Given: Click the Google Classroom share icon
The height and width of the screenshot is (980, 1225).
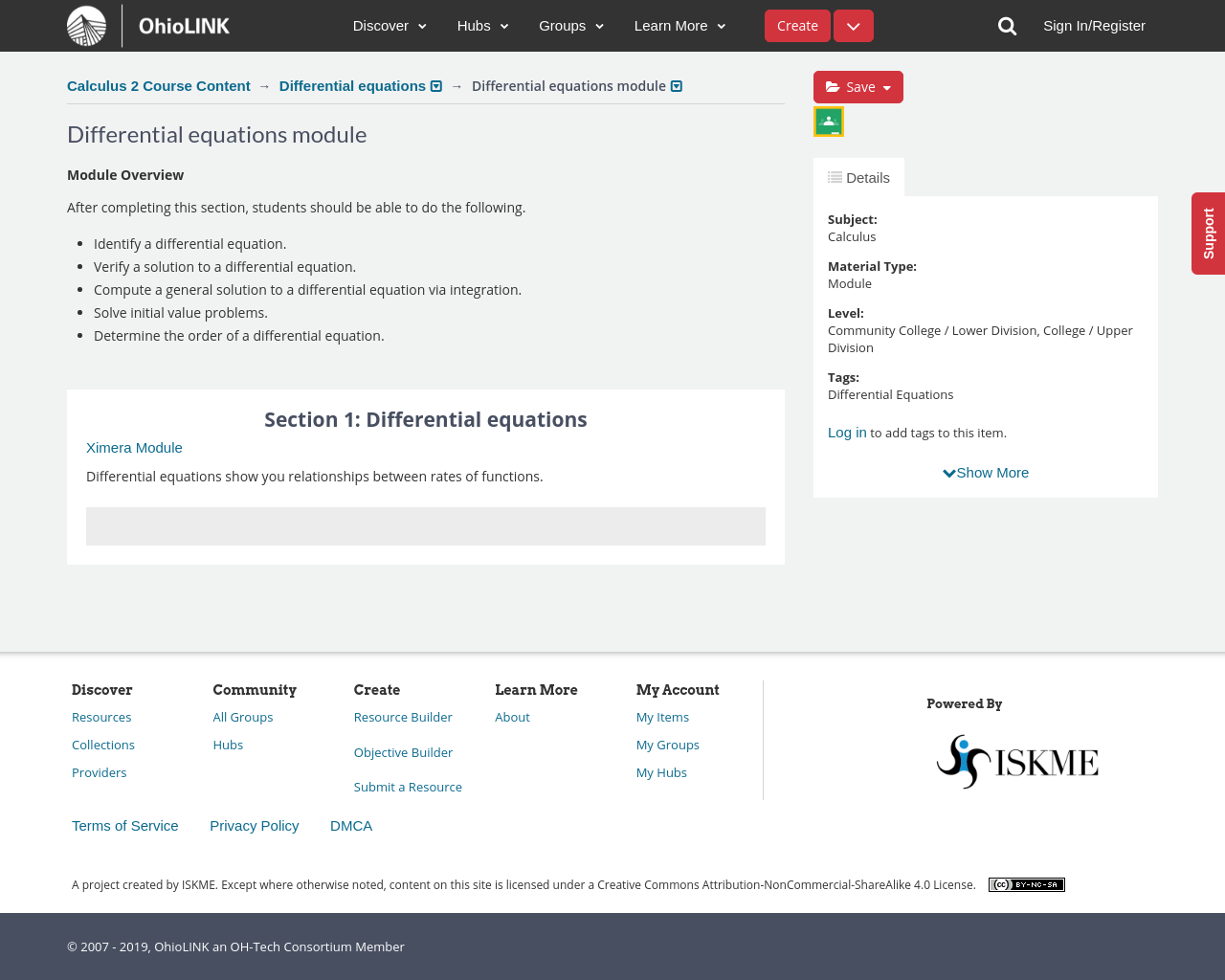Looking at the screenshot, I should pos(829,122).
